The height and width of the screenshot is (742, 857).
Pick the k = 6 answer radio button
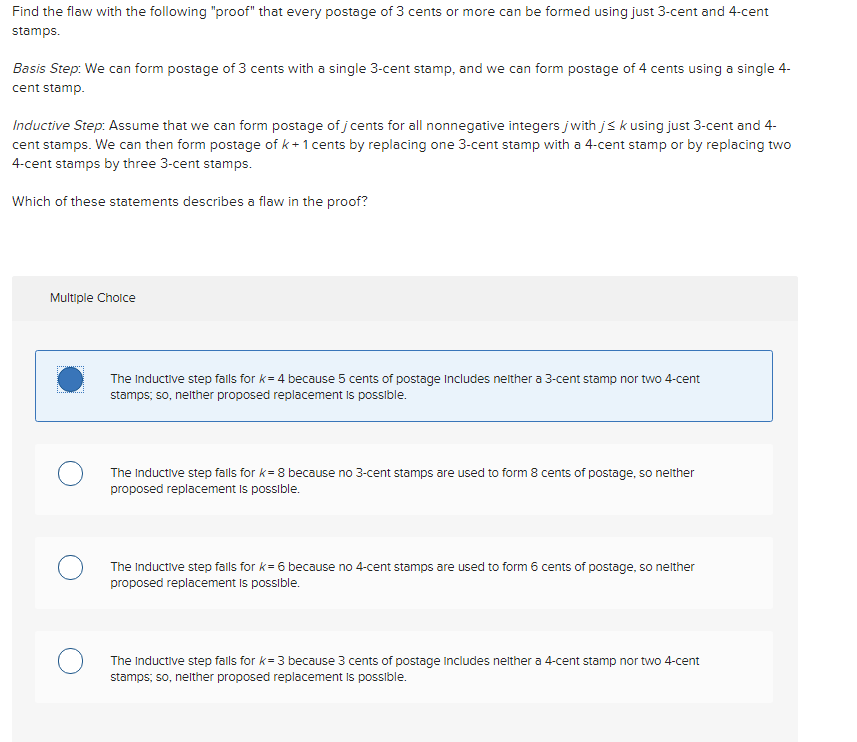tap(71, 567)
